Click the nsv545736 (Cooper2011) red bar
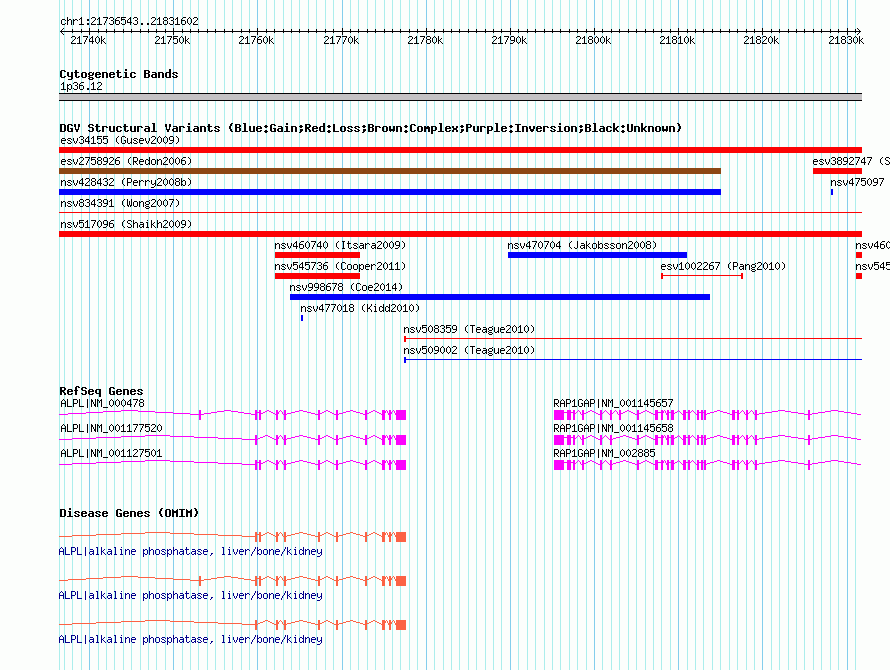890x670 pixels. (x=317, y=276)
